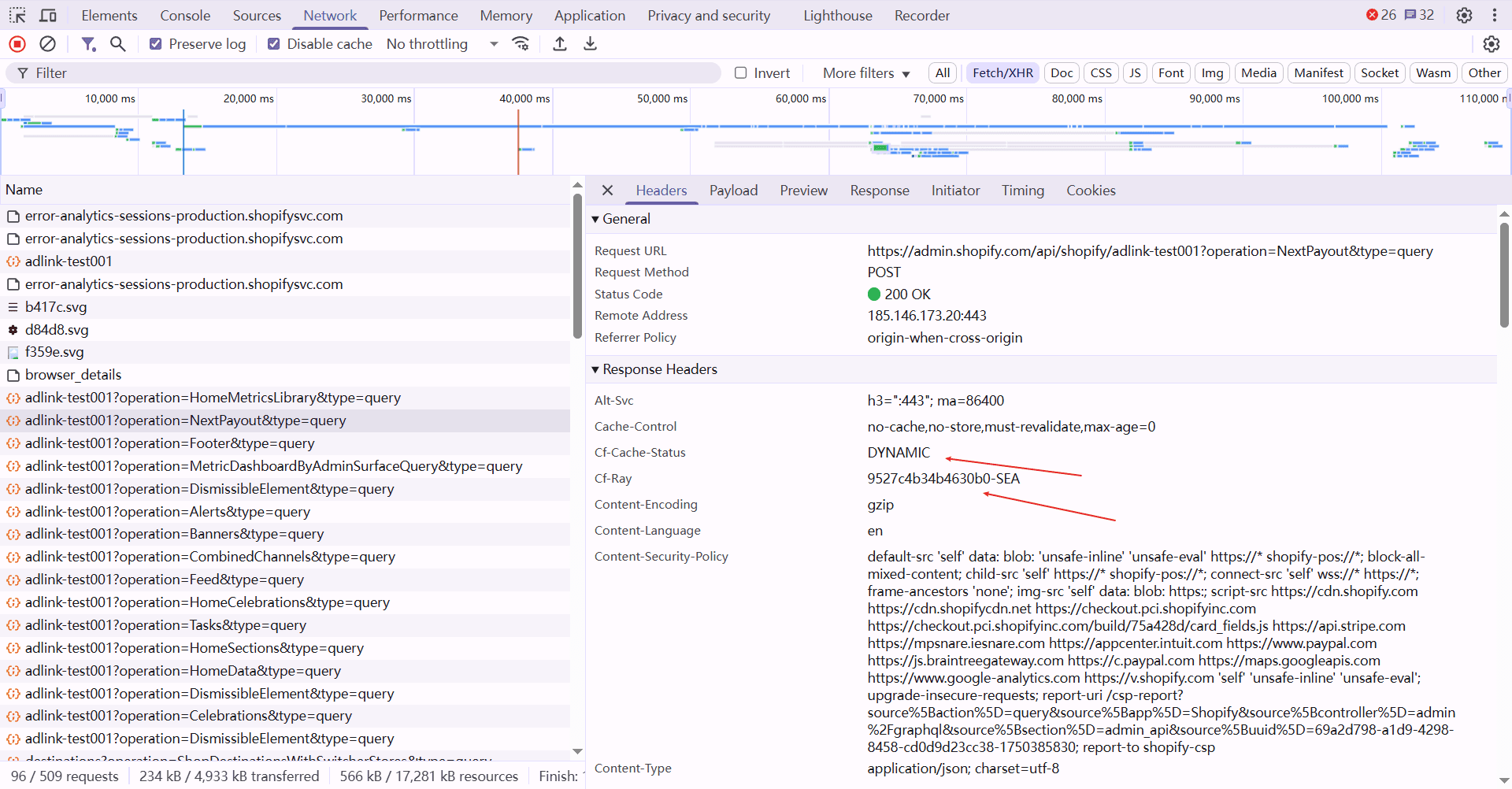Toggle the filter funnel icon
The image size is (1512, 789).
(x=88, y=44)
